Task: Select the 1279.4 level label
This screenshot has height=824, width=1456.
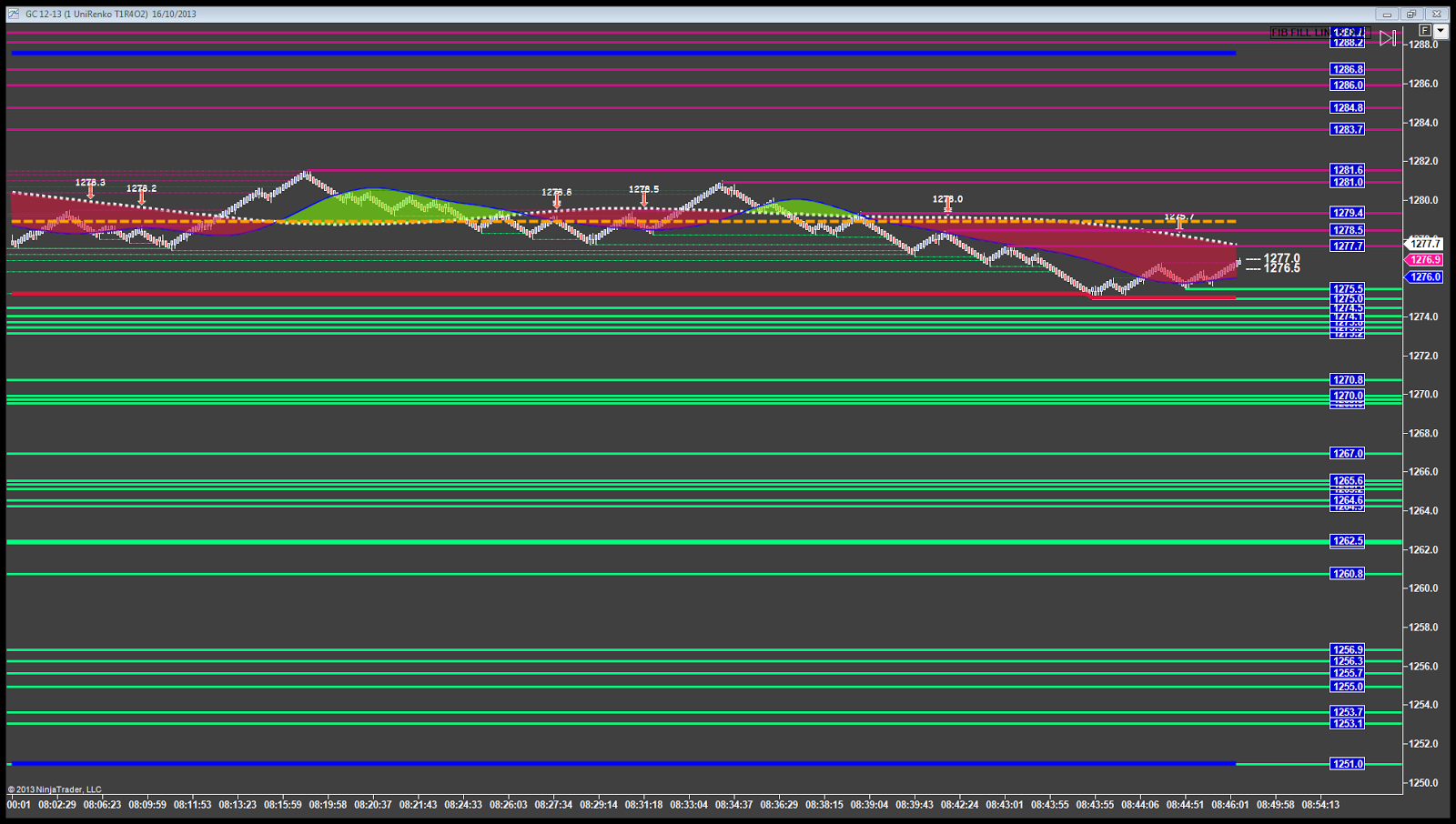Action: (x=1348, y=213)
